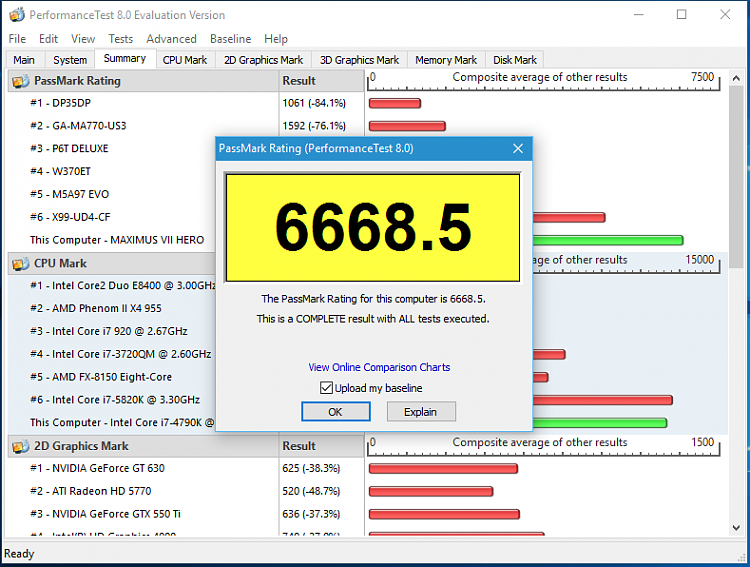750x567 pixels.
Task: Click the scrollbar down arrow
Action: [x=736, y=527]
